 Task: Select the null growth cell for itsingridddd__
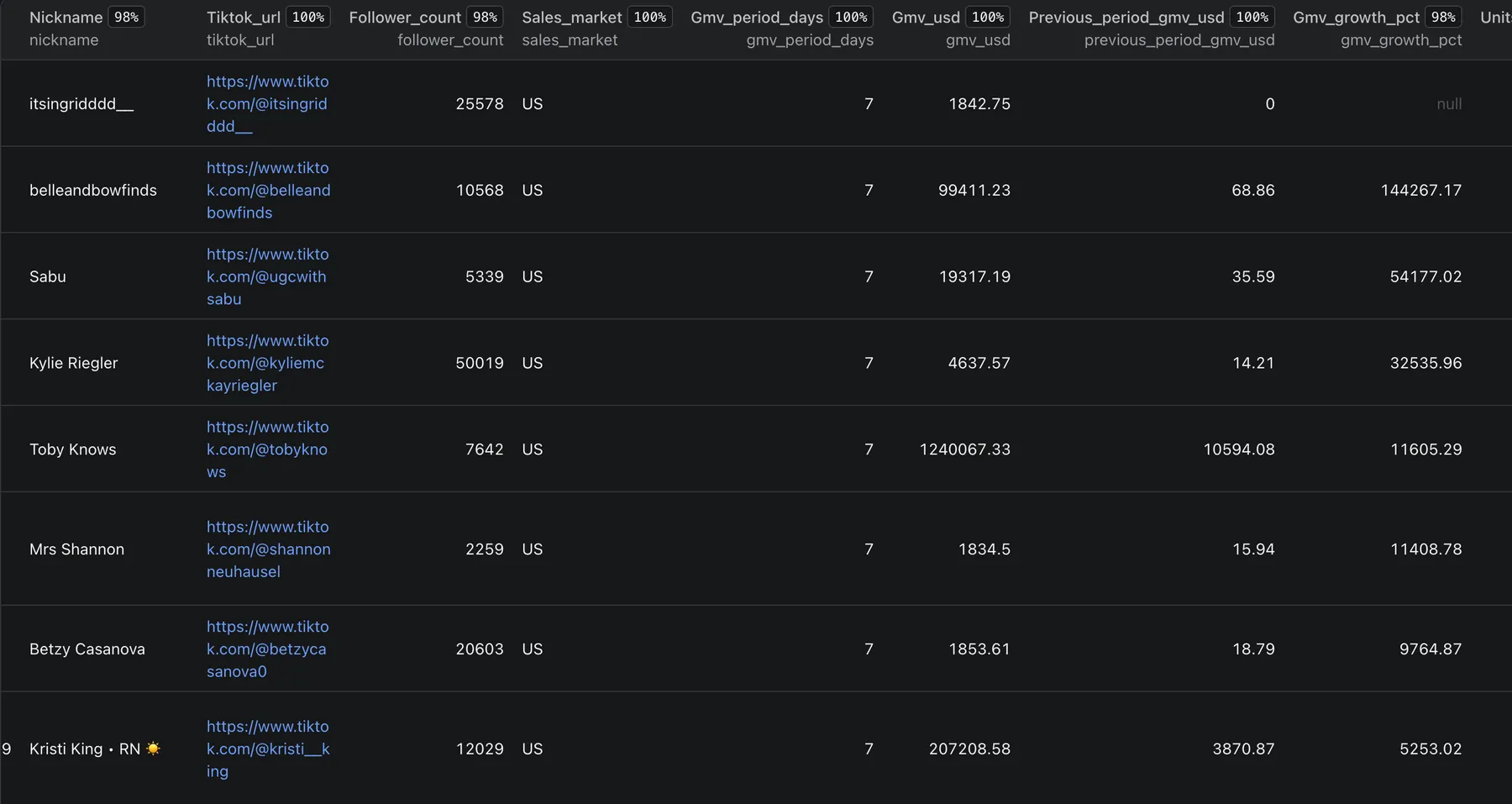[x=1449, y=104]
